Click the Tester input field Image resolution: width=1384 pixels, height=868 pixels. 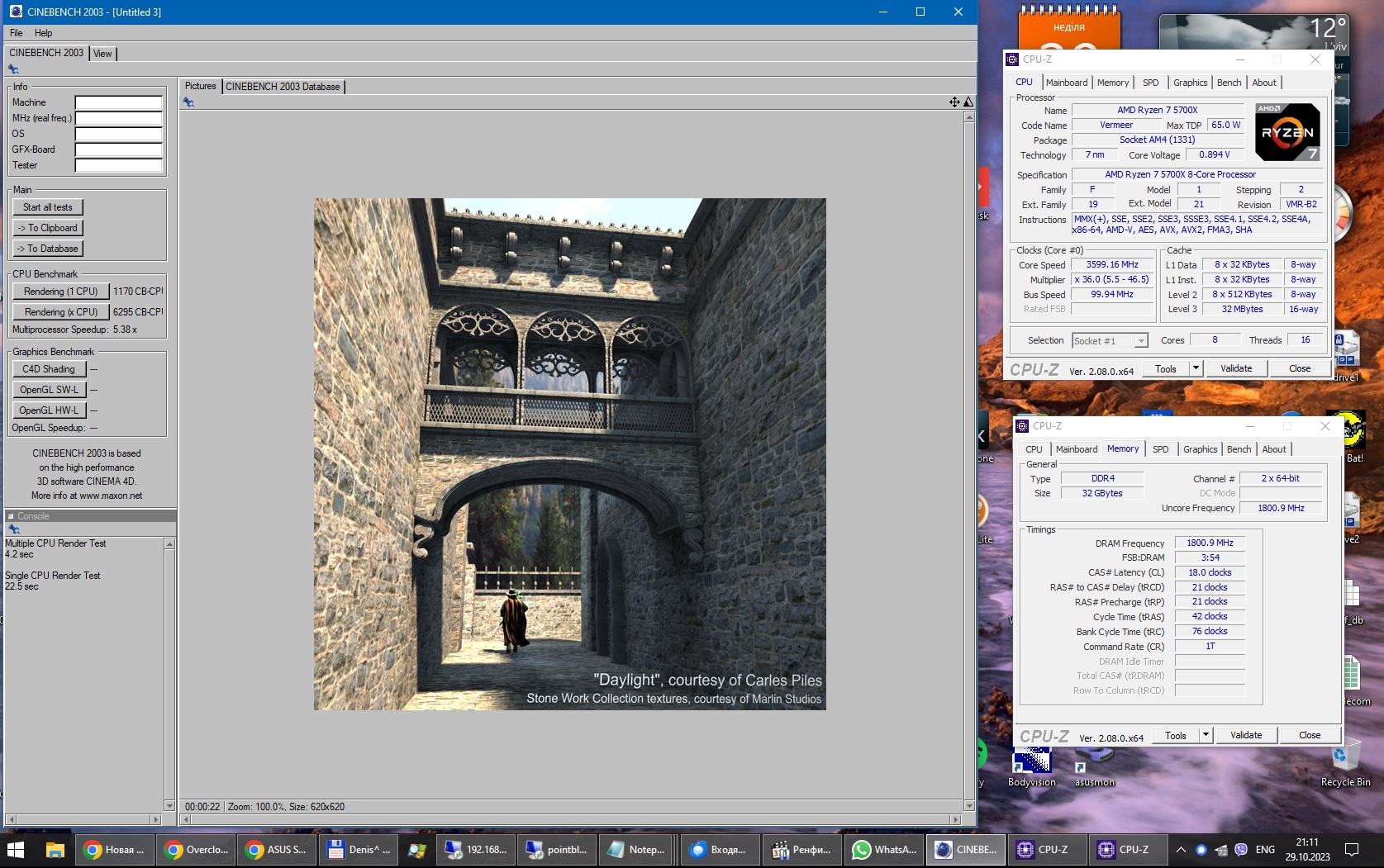(119, 165)
